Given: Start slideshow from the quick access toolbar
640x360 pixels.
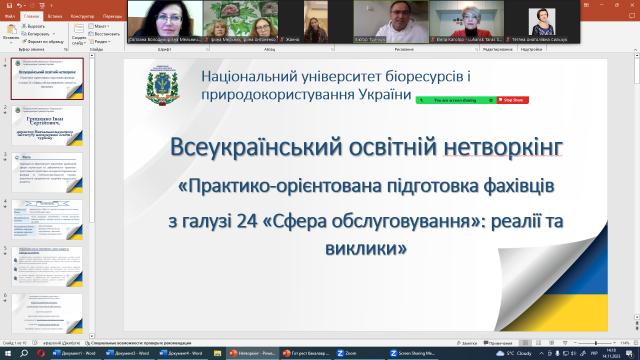Looking at the screenshot, I should [x=42, y=6].
